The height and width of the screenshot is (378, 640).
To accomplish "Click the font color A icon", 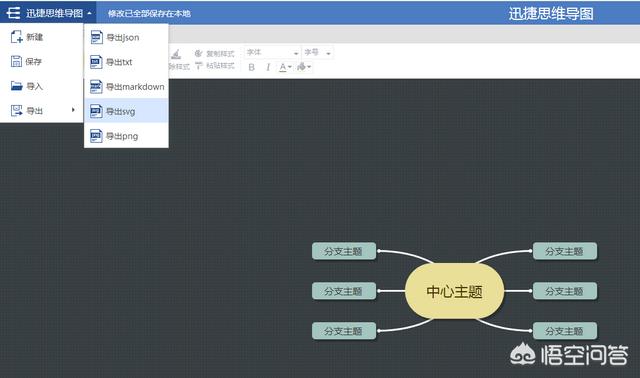I will [282, 67].
